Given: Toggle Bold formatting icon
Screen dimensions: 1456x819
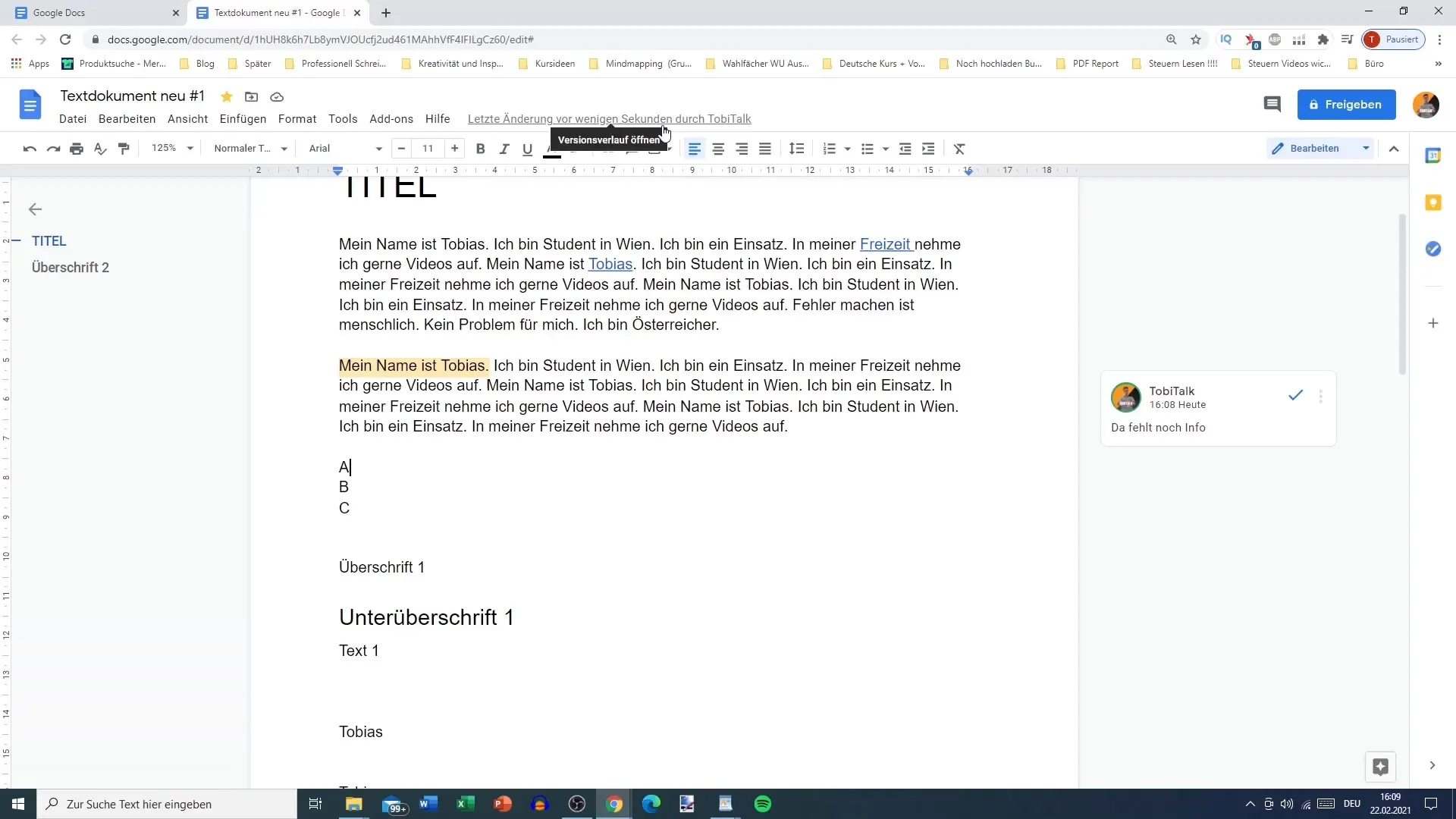Looking at the screenshot, I should (481, 148).
